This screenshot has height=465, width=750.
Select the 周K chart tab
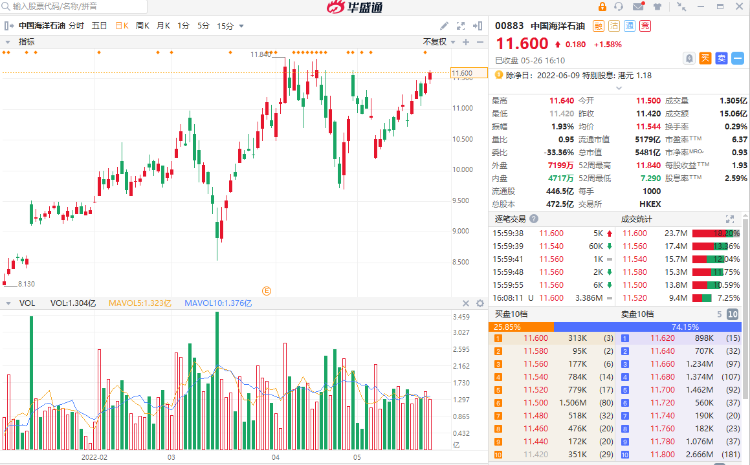coord(143,26)
